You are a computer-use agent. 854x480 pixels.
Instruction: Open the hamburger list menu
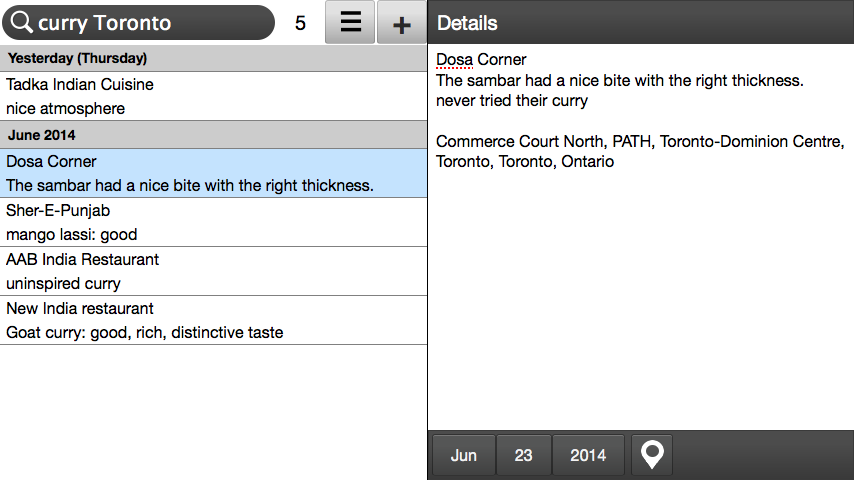tap(350, 23)
